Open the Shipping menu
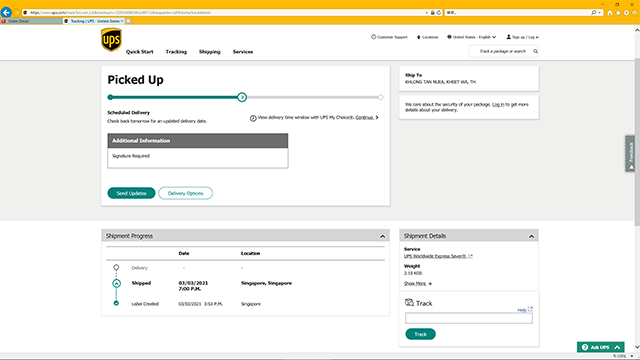Viewport: 640px width, 360px height. pyautogui.click(x=209, y=52)
